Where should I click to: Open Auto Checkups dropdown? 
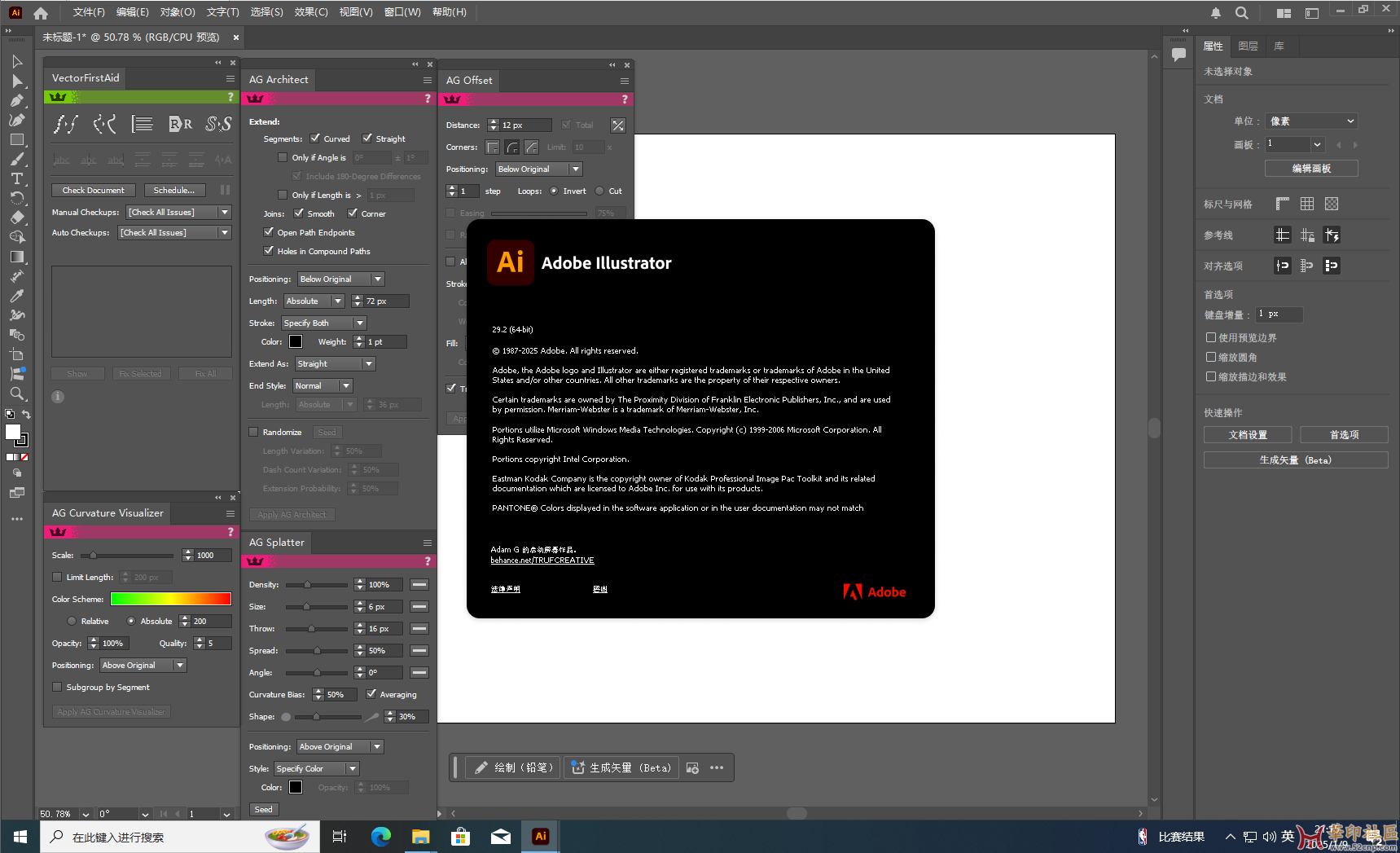pyautogui.click(x=175, y=232)
